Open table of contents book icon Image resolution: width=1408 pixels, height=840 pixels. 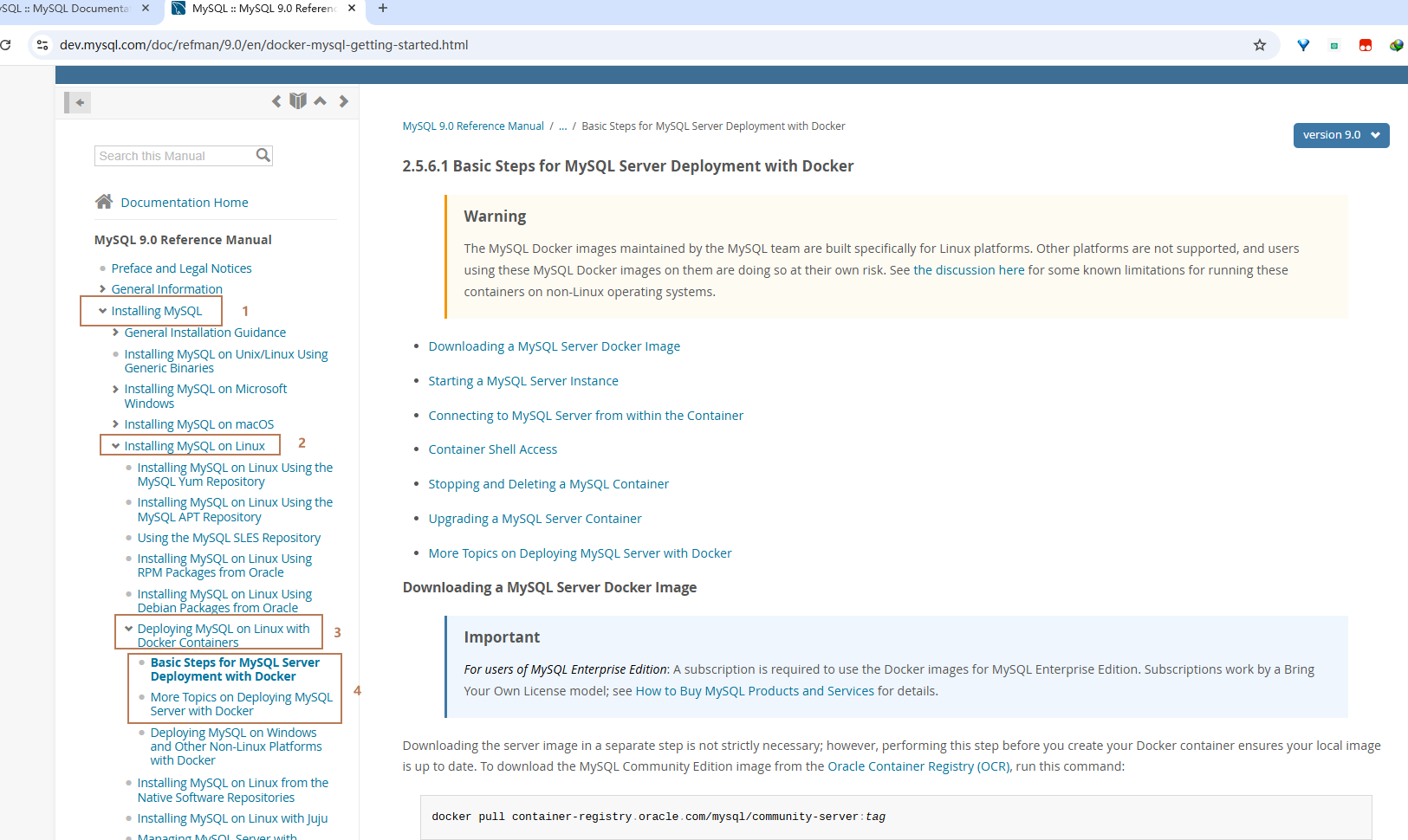(x=298, y=101)
